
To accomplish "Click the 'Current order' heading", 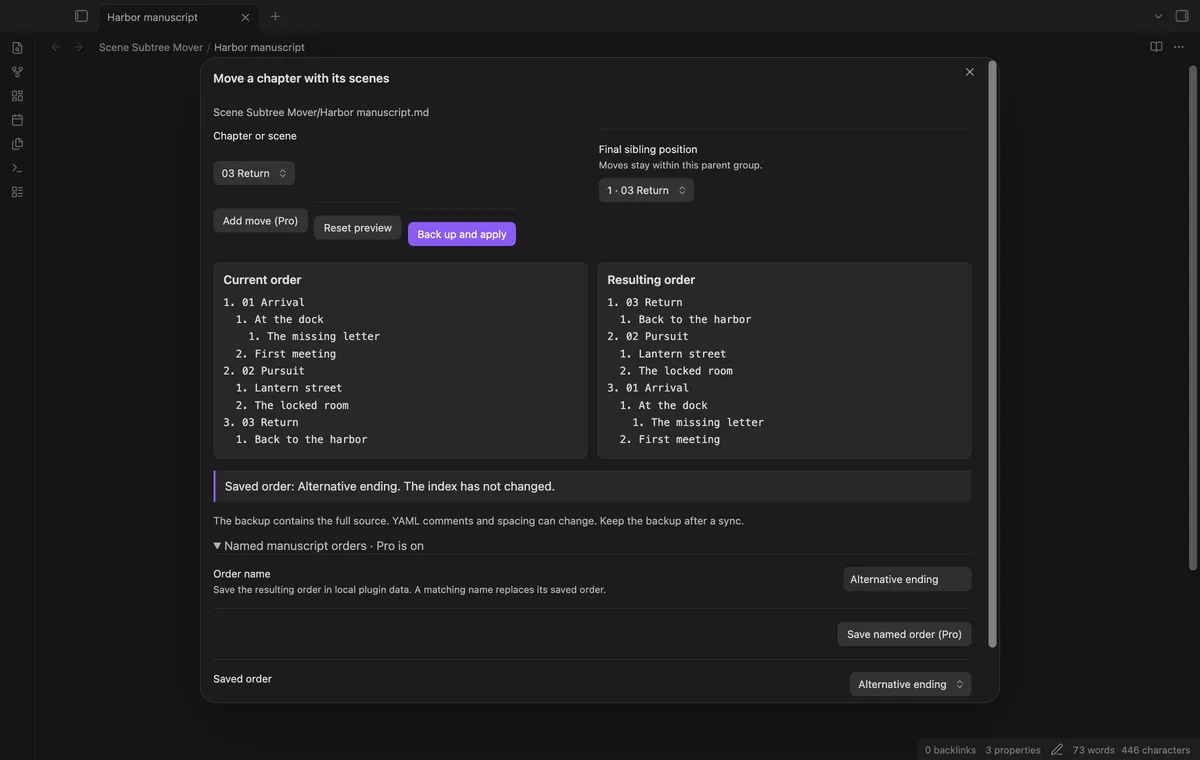I will click(x=262, y=280).
